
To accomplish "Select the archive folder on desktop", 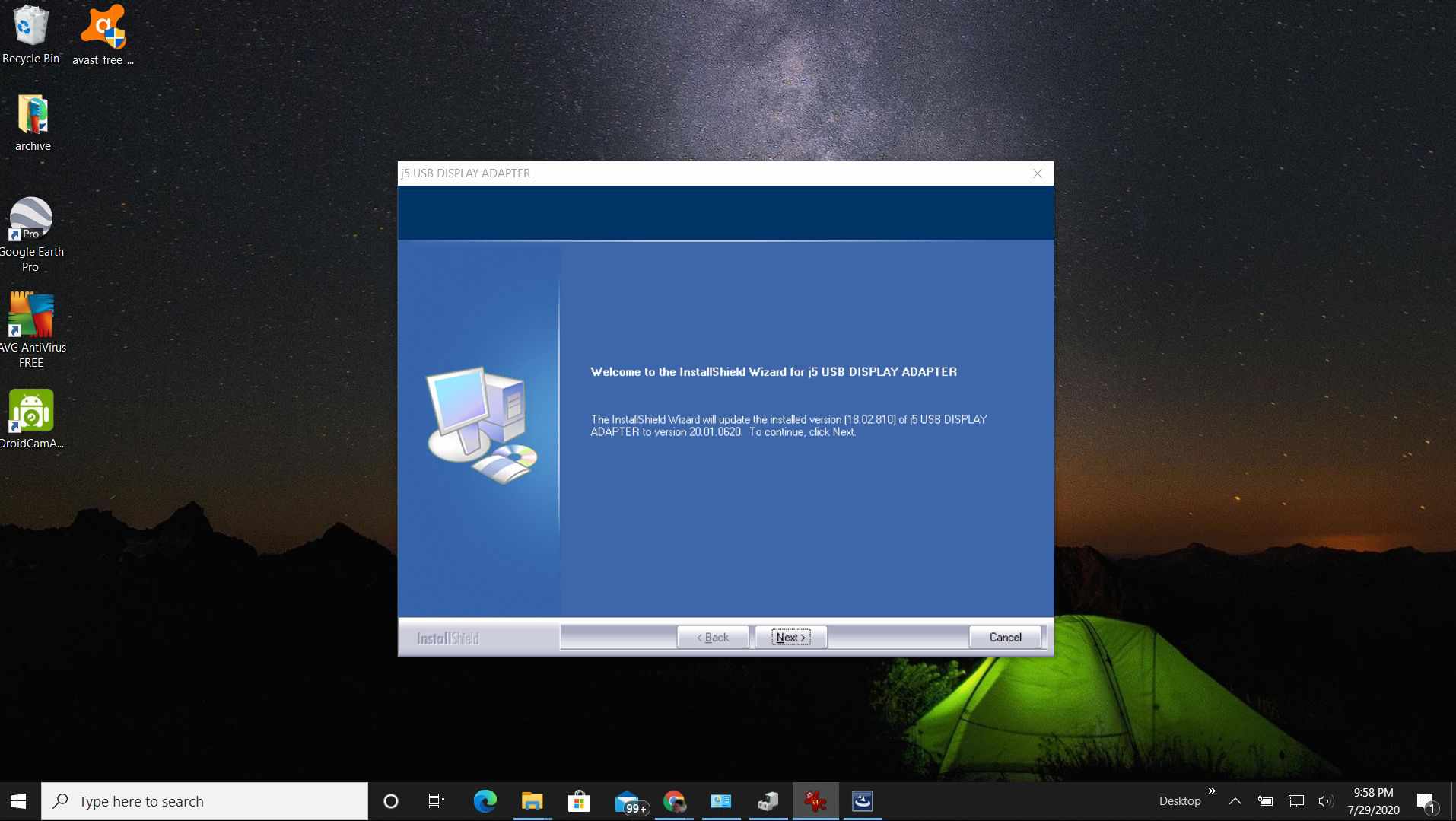I will pos(33,123).
